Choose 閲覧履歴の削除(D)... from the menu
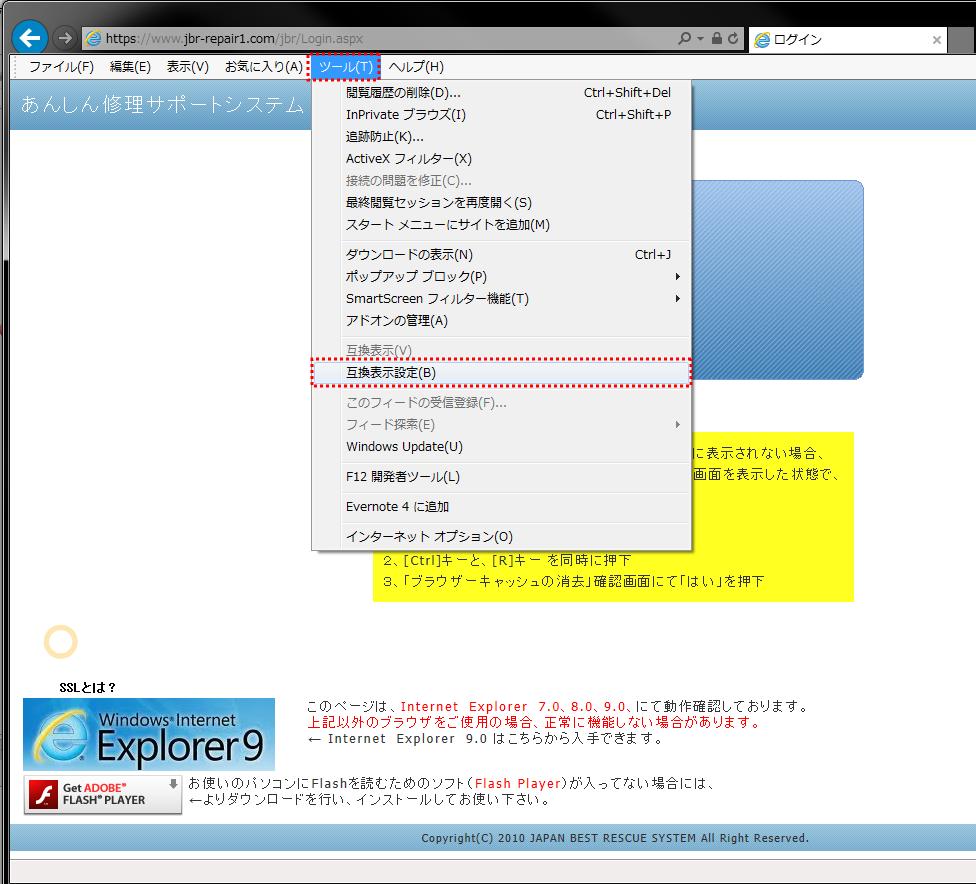The image size is (976, 884). [502, 93]
